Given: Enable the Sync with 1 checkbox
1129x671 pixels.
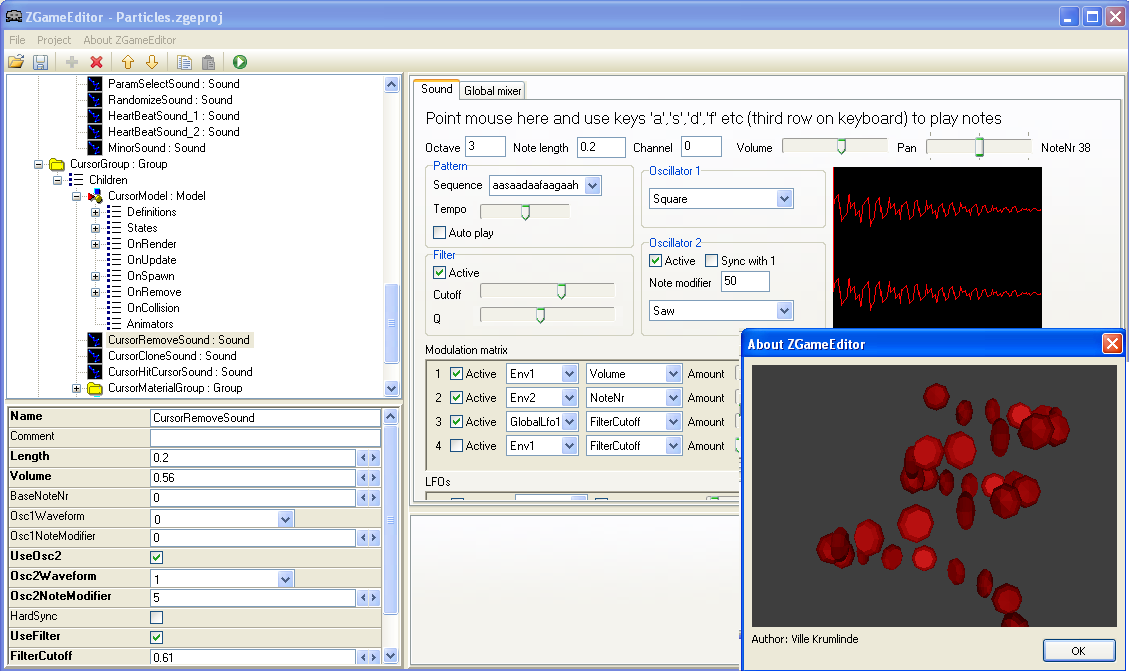Looking at the screenshot, I should pyautogui.click(x=711, y=261).
